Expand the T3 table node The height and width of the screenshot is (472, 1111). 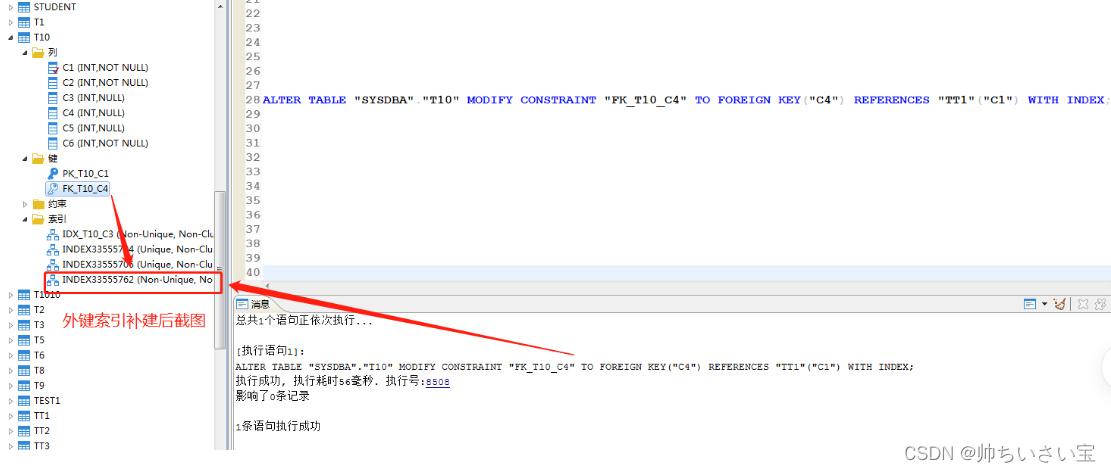pyautogui.click(x=11, y=325)
